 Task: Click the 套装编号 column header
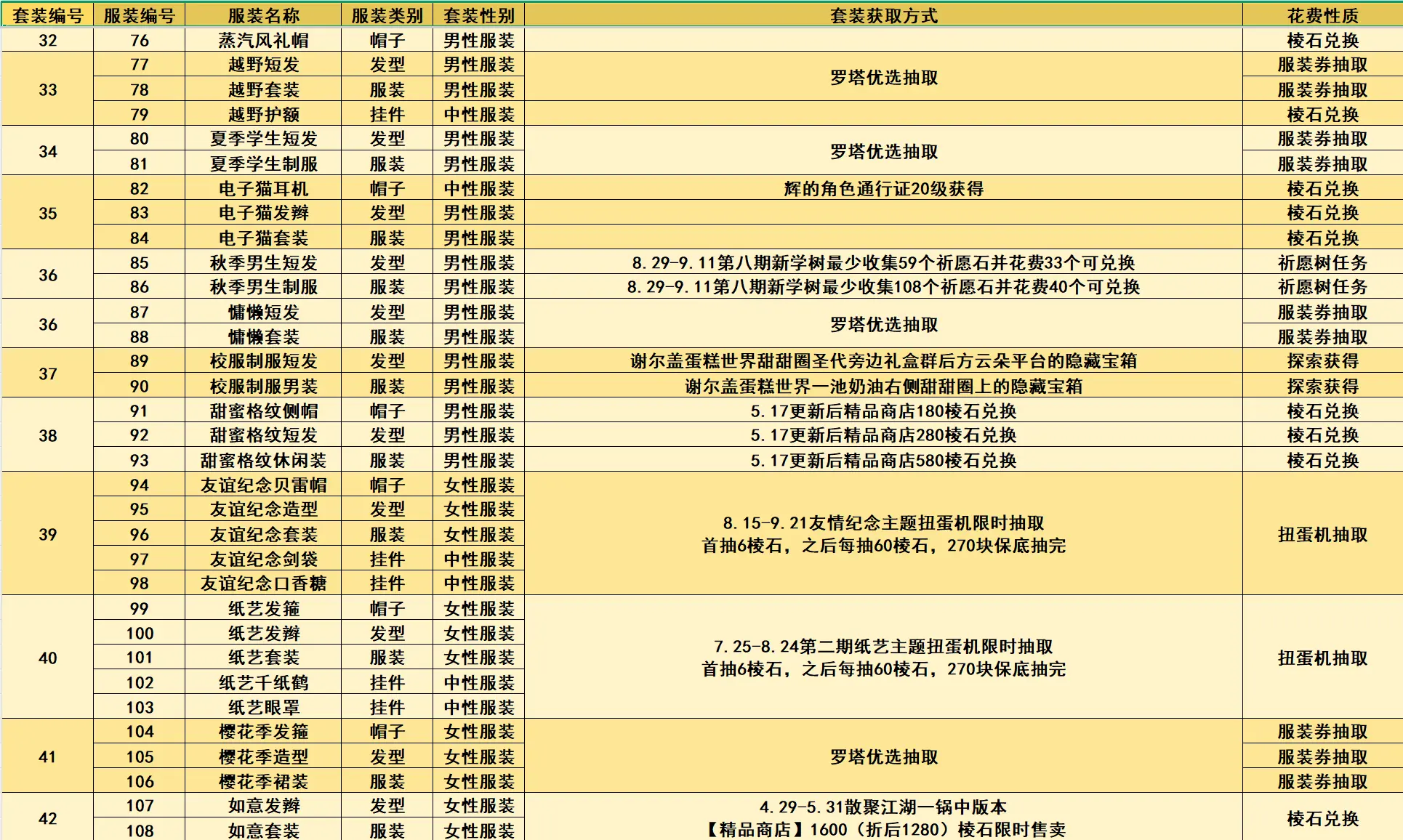(47, 15)
